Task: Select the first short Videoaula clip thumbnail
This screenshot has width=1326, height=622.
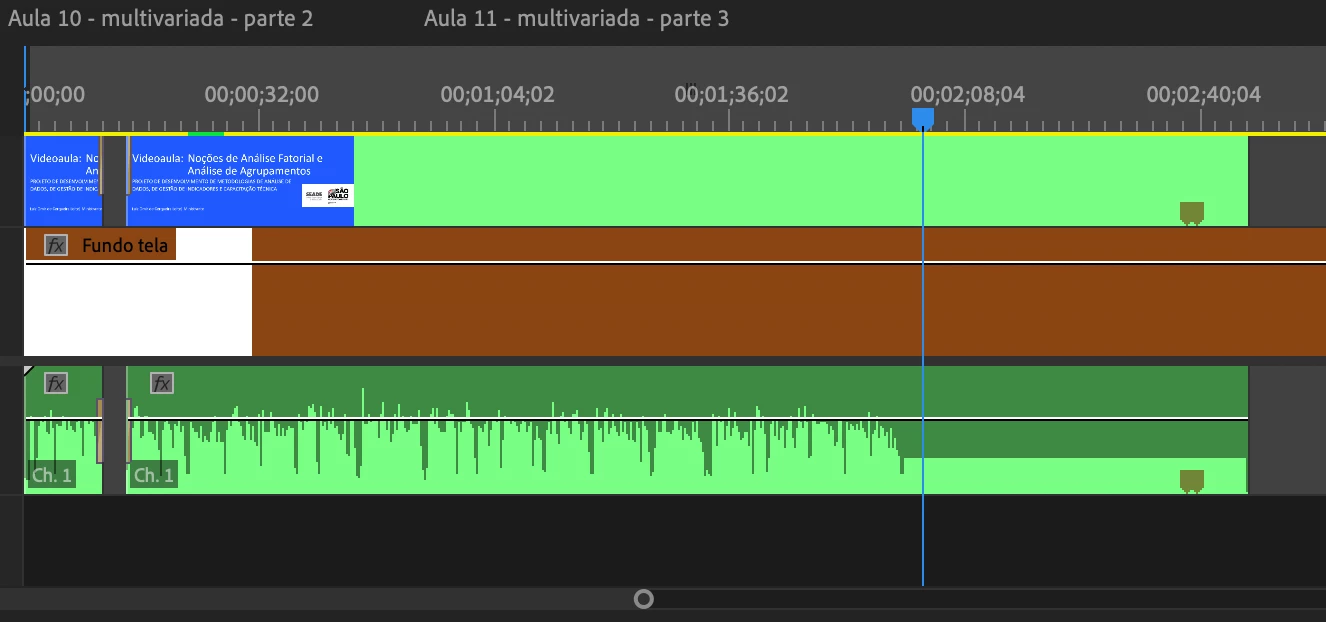Action: click(x=62, y=181)
